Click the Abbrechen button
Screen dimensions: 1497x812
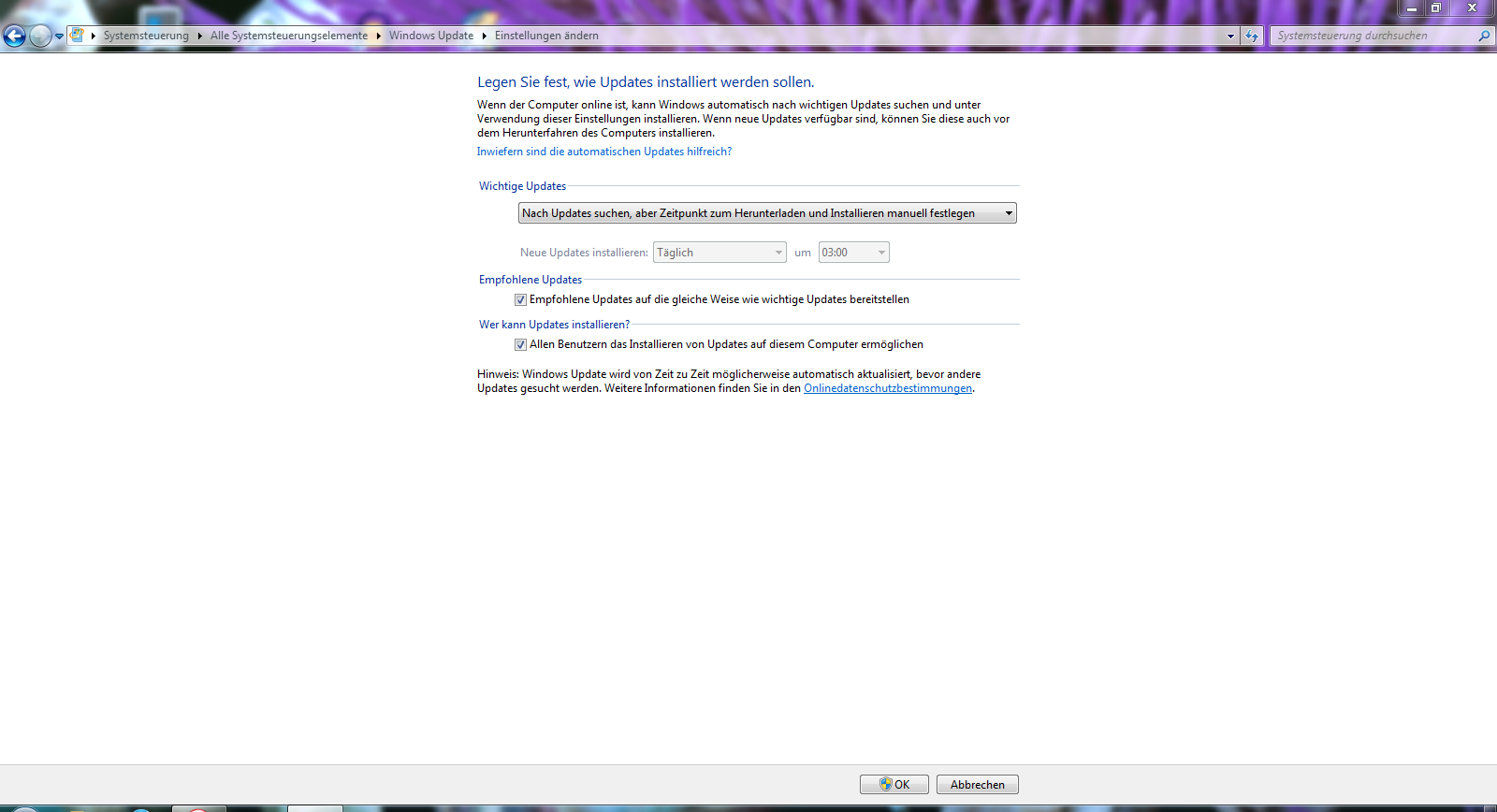(978, 785)
